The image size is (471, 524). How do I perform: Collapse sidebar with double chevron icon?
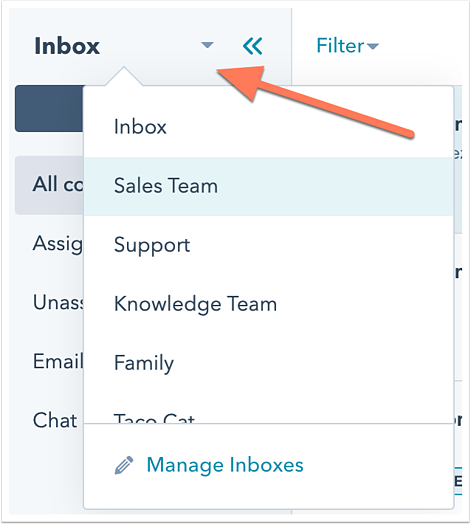click(253, 46)
